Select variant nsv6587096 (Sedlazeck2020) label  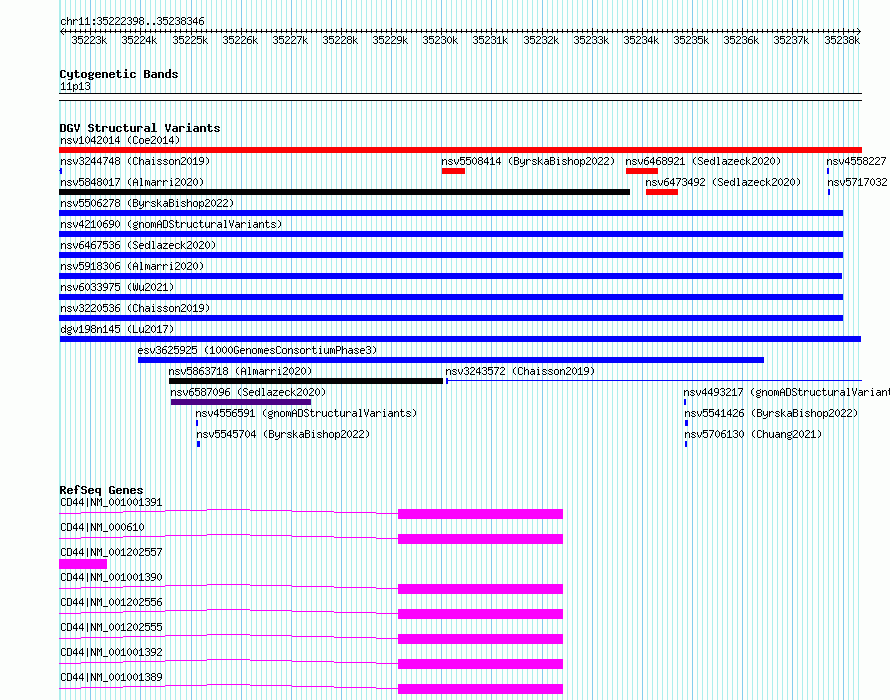point(248,392)
